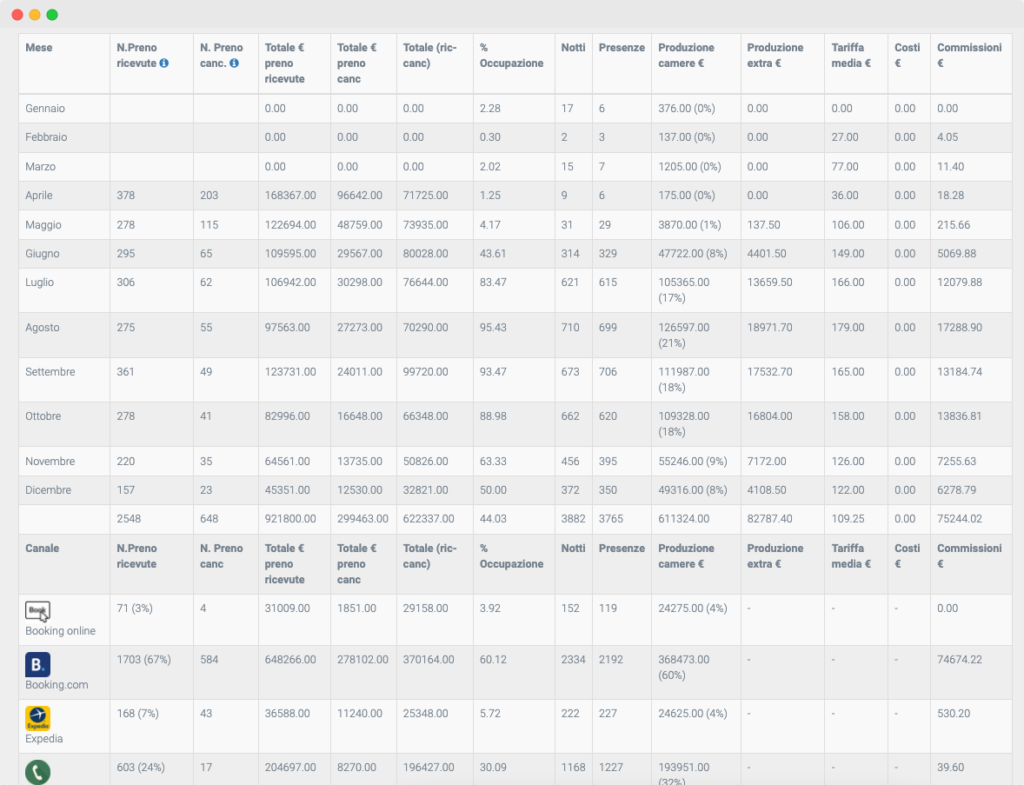Click the Novembre row label

(50, 461)
